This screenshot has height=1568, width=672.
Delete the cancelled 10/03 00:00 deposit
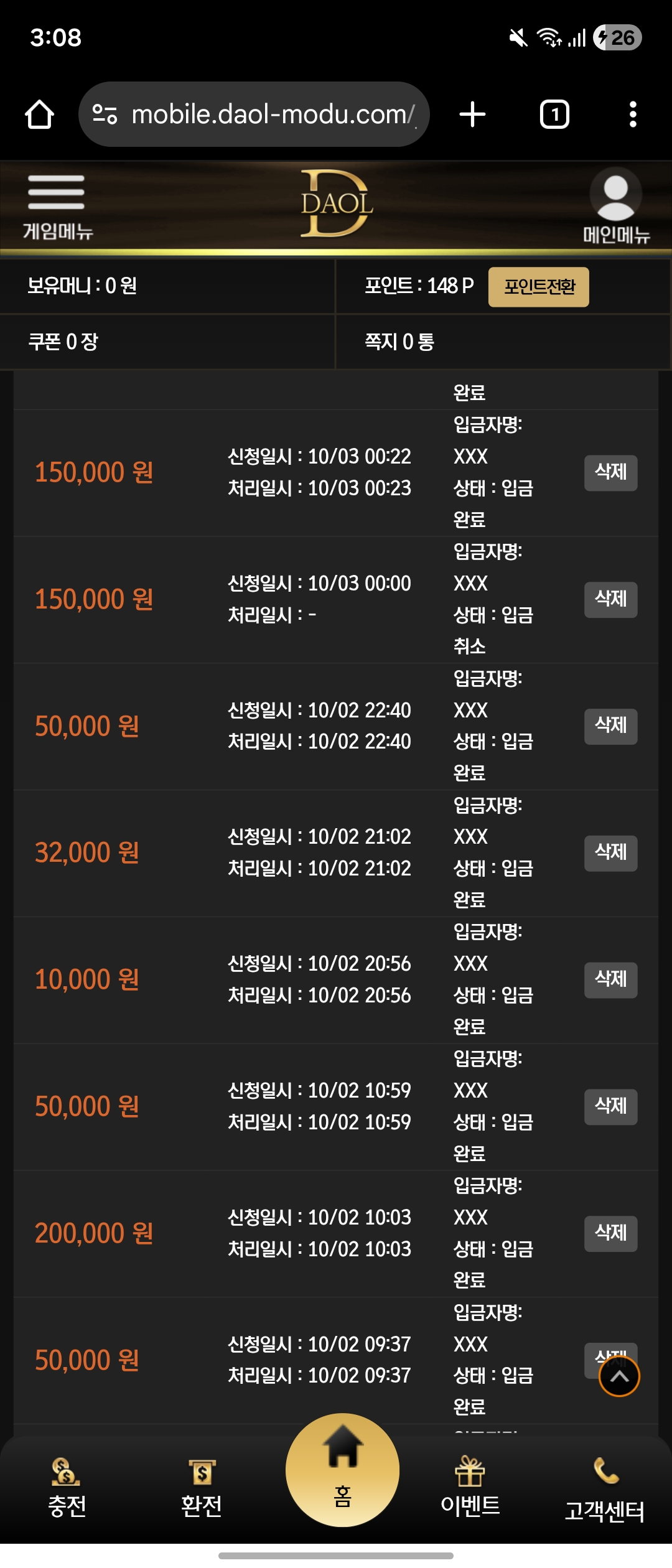[x=610, y=599]
